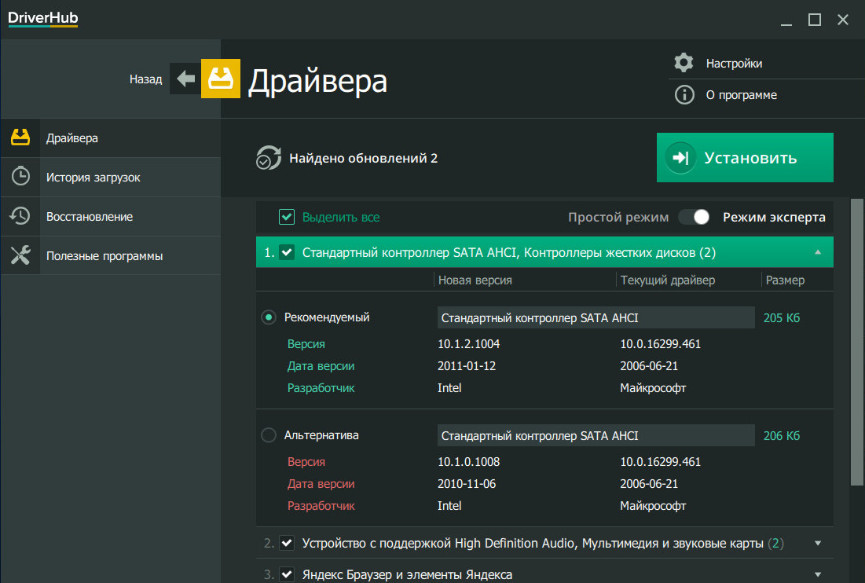
Task: Click the Полезные программы tools icon
Action: (x=20, y=256)
